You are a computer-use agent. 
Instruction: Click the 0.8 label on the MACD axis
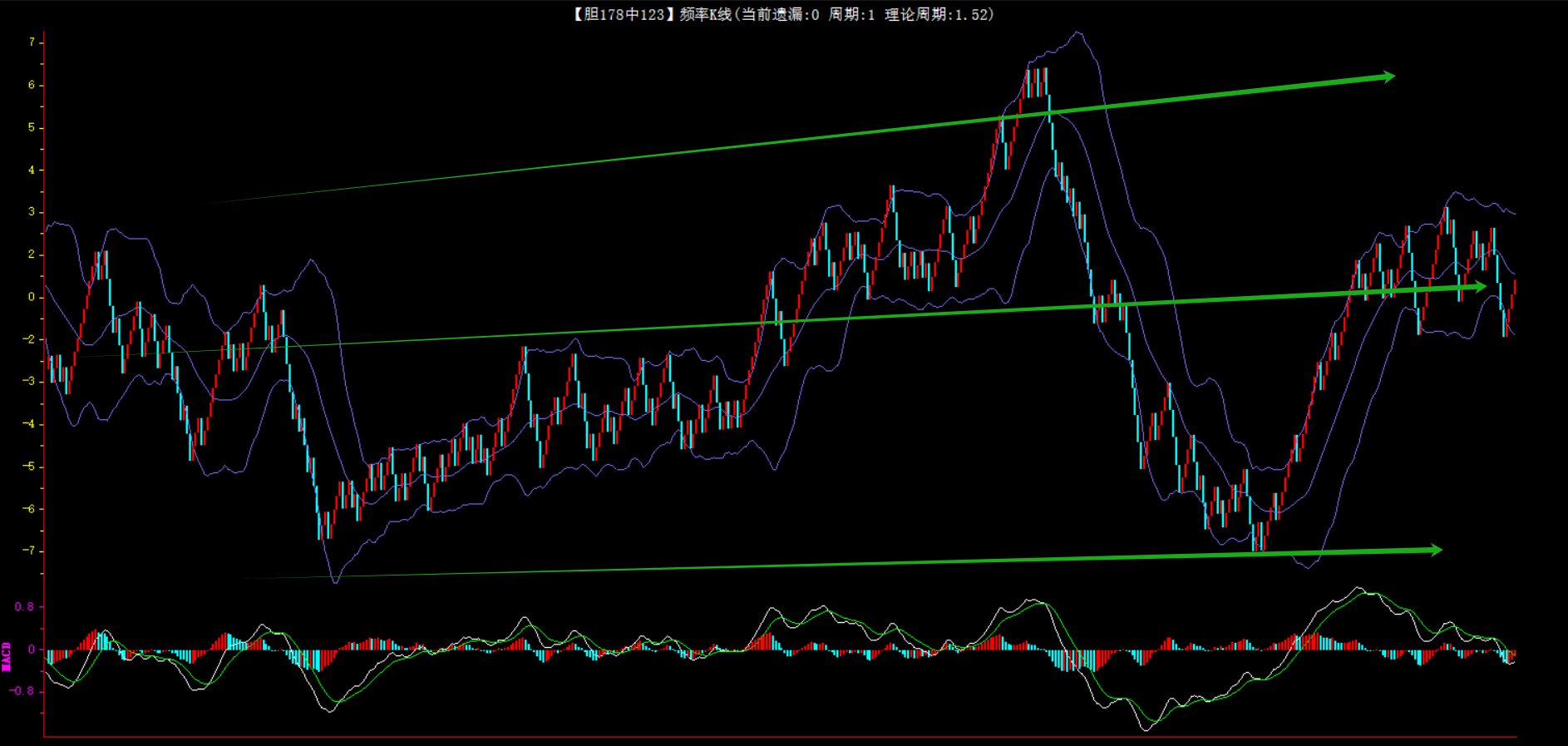point(24,607)
